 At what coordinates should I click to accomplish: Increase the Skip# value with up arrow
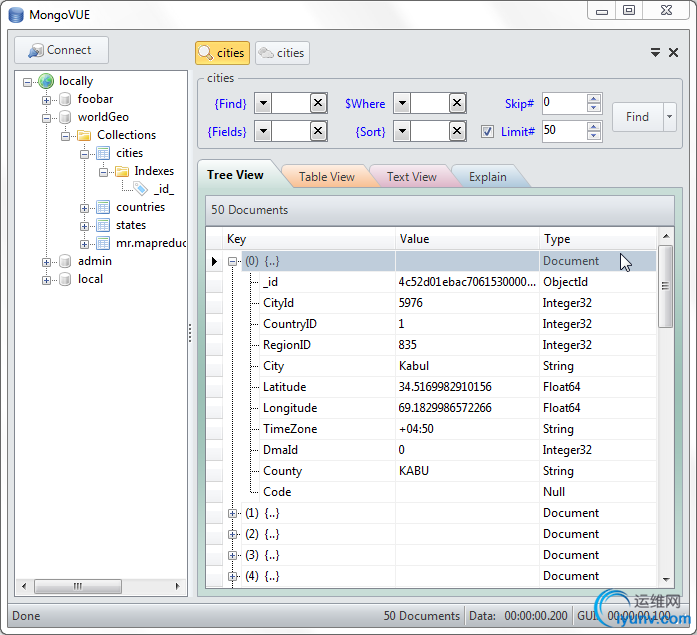click(x=593, y=98)
